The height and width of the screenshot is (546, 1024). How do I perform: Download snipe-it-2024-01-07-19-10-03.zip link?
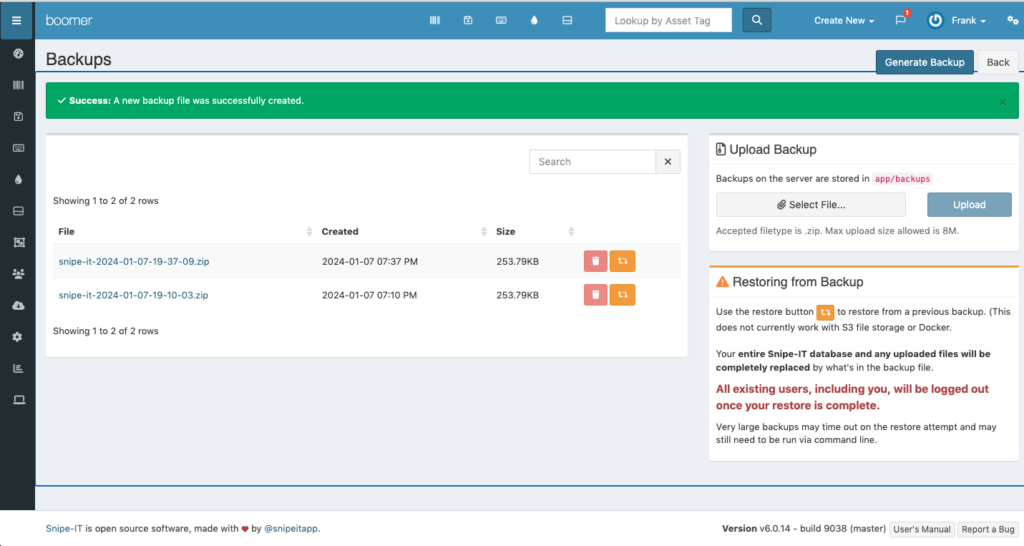tap(133, 295)
